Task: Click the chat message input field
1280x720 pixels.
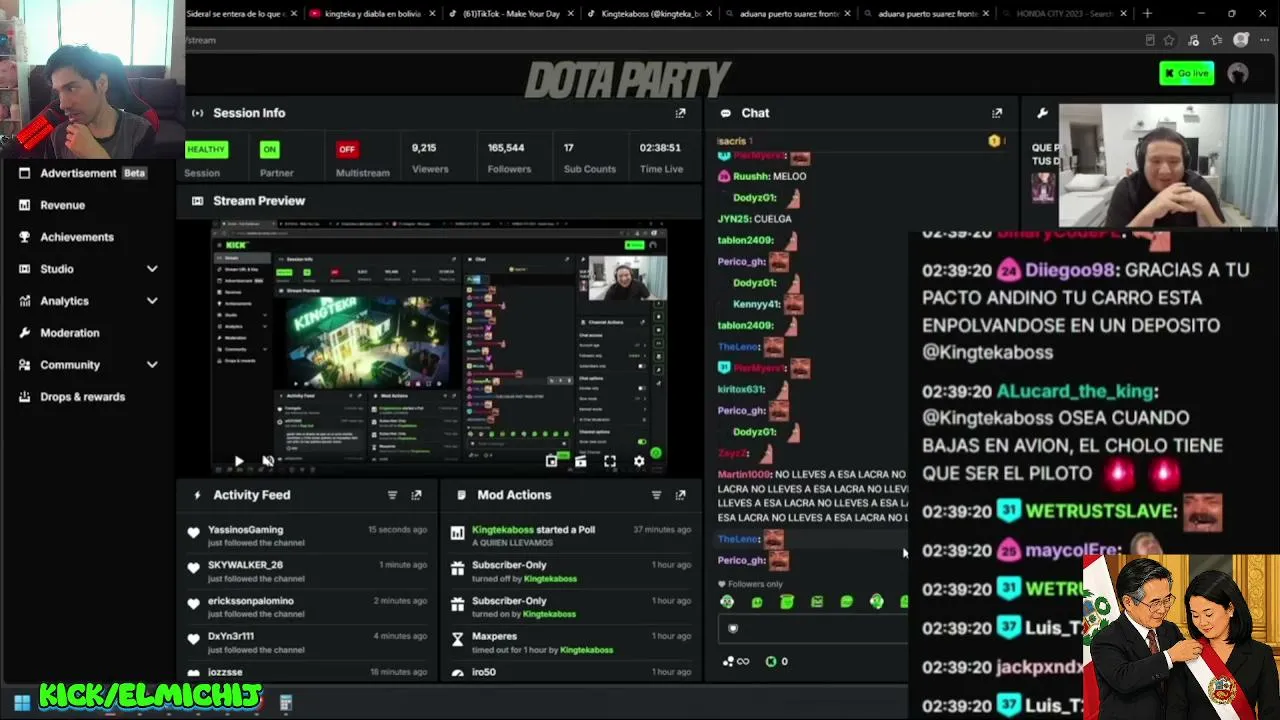Action: pyautogui.click(x=812, y=629)
